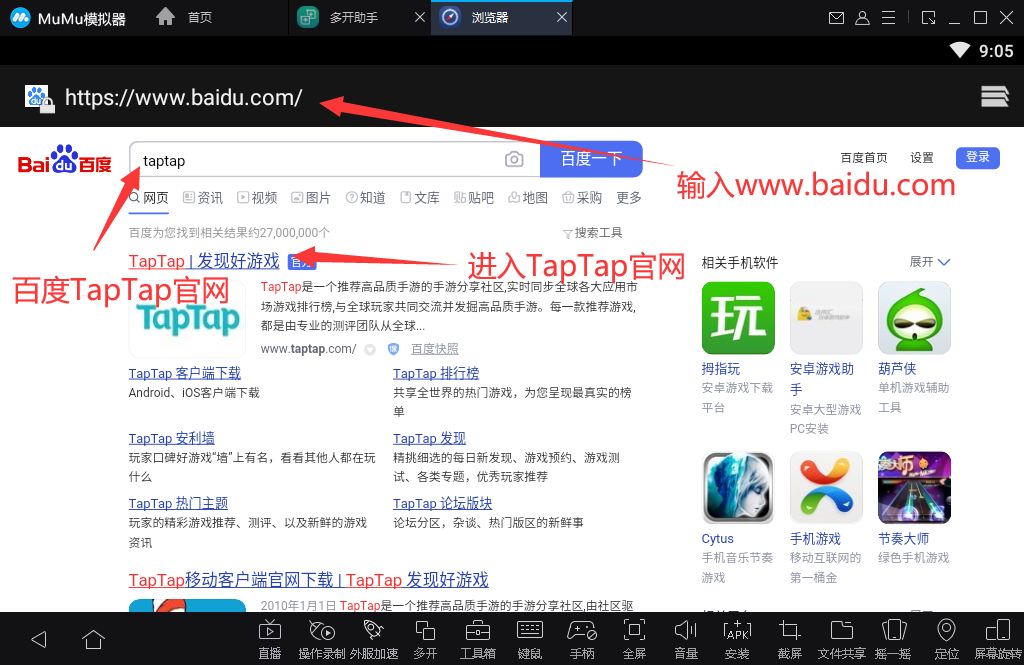Open 百度快照 cached page link
1024x665 pixels.
coord(435,349)
